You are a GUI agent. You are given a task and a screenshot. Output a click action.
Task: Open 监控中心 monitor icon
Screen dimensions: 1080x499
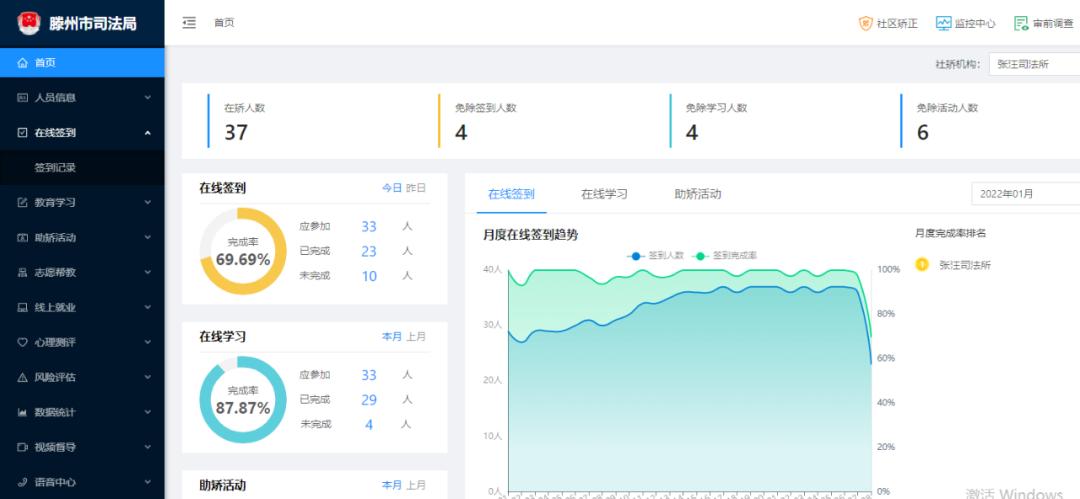pyautogui.click(x=943, y=23)
